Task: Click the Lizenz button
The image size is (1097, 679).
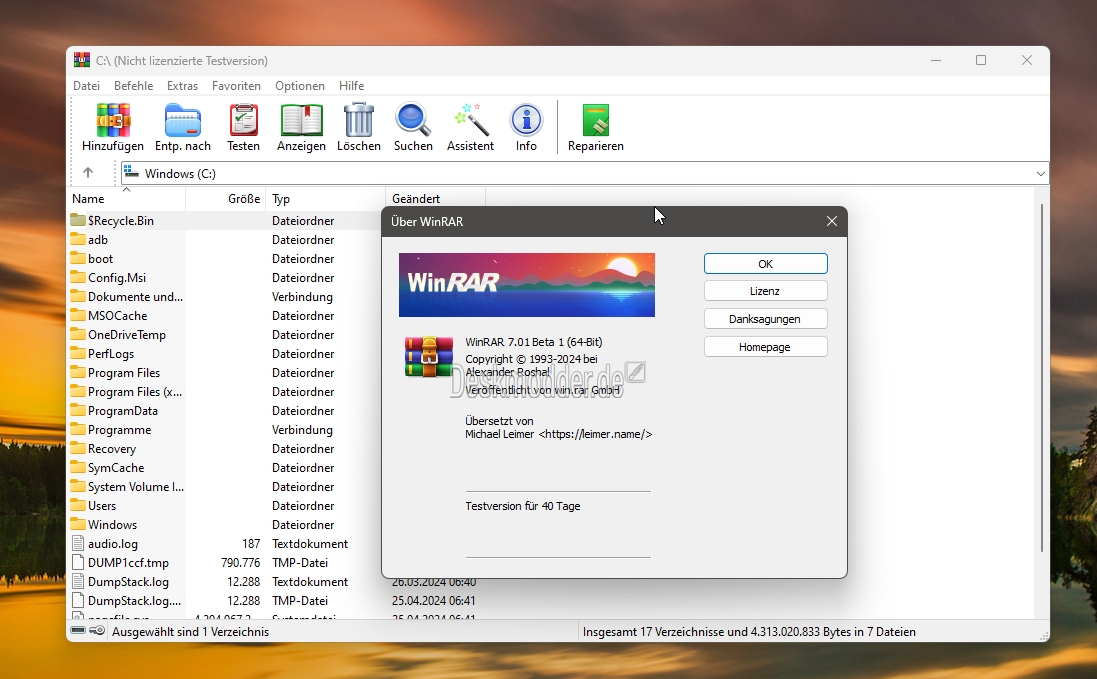Action: point(765,291)
